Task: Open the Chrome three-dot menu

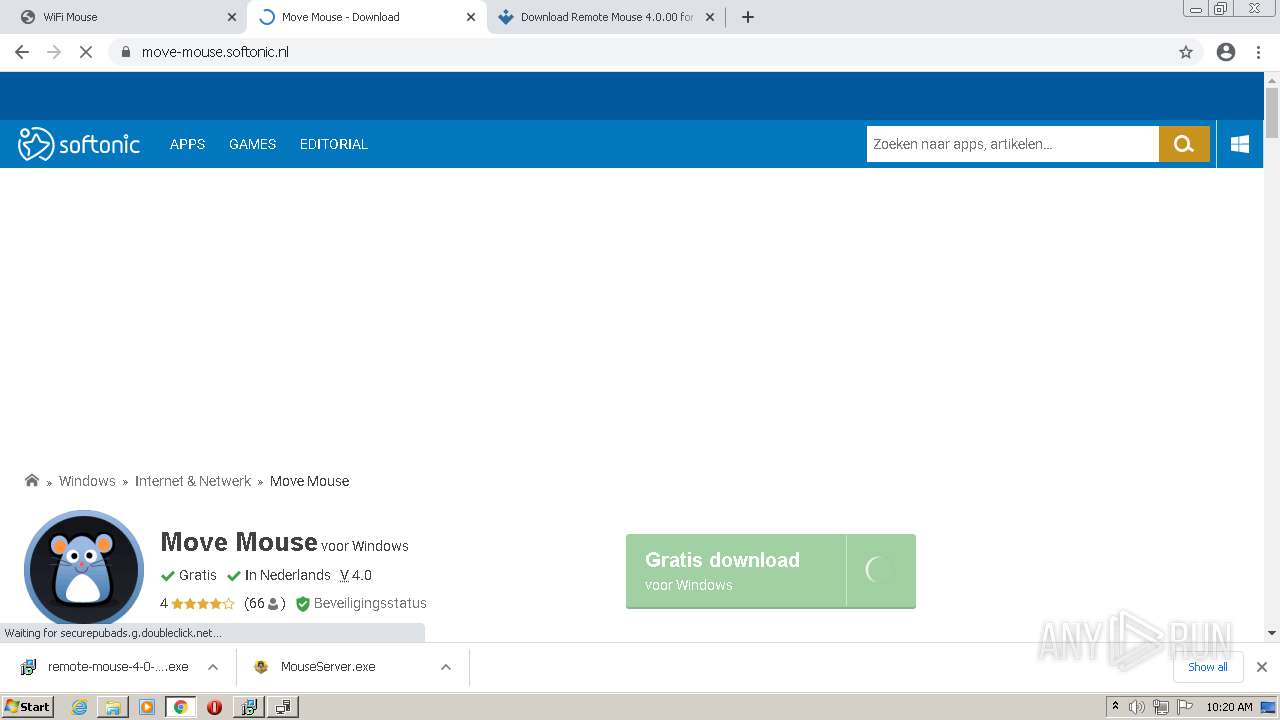Action: click(1259, 52)
